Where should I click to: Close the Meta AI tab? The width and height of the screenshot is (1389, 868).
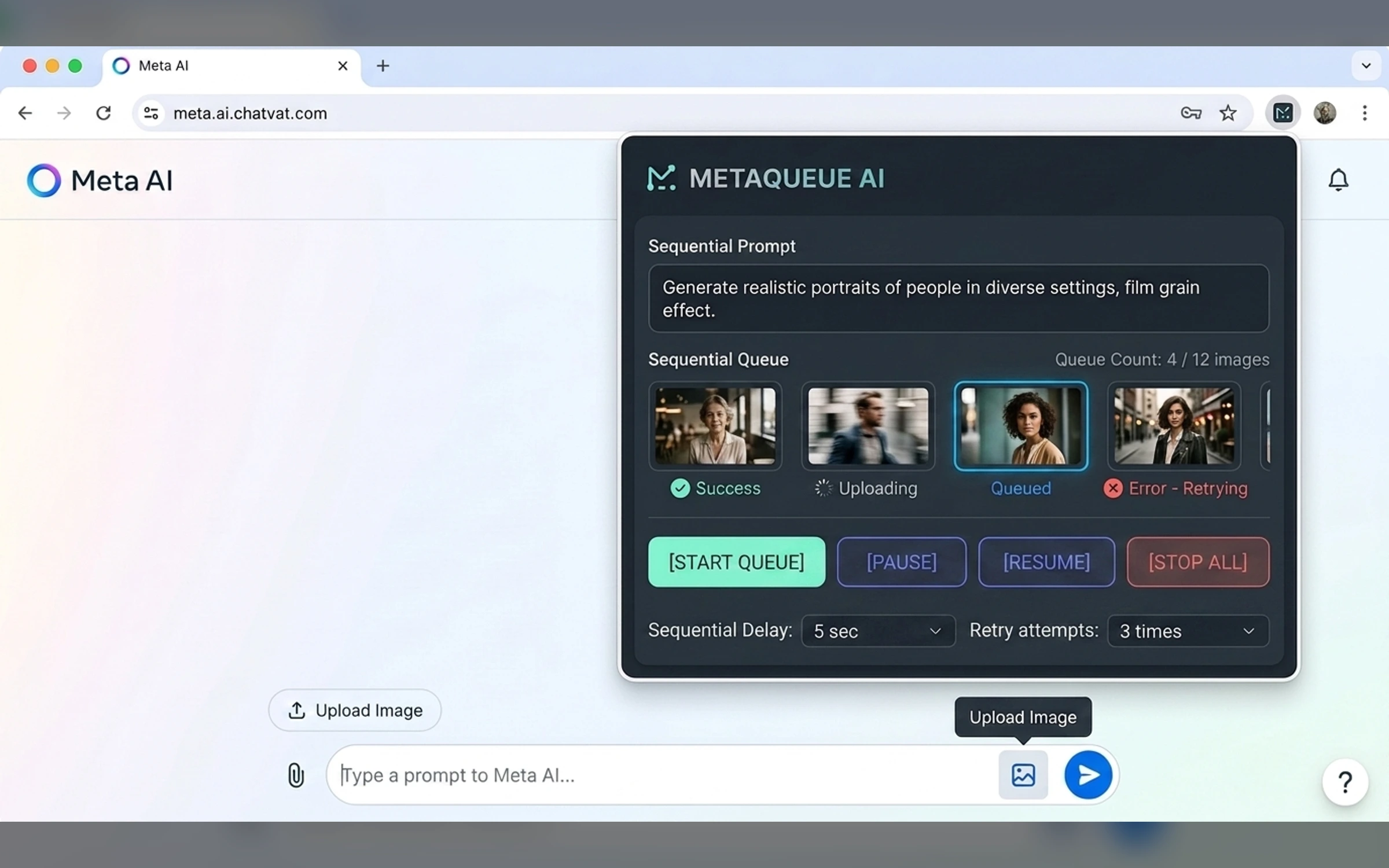pyautogui.click(x=343, y=66)
